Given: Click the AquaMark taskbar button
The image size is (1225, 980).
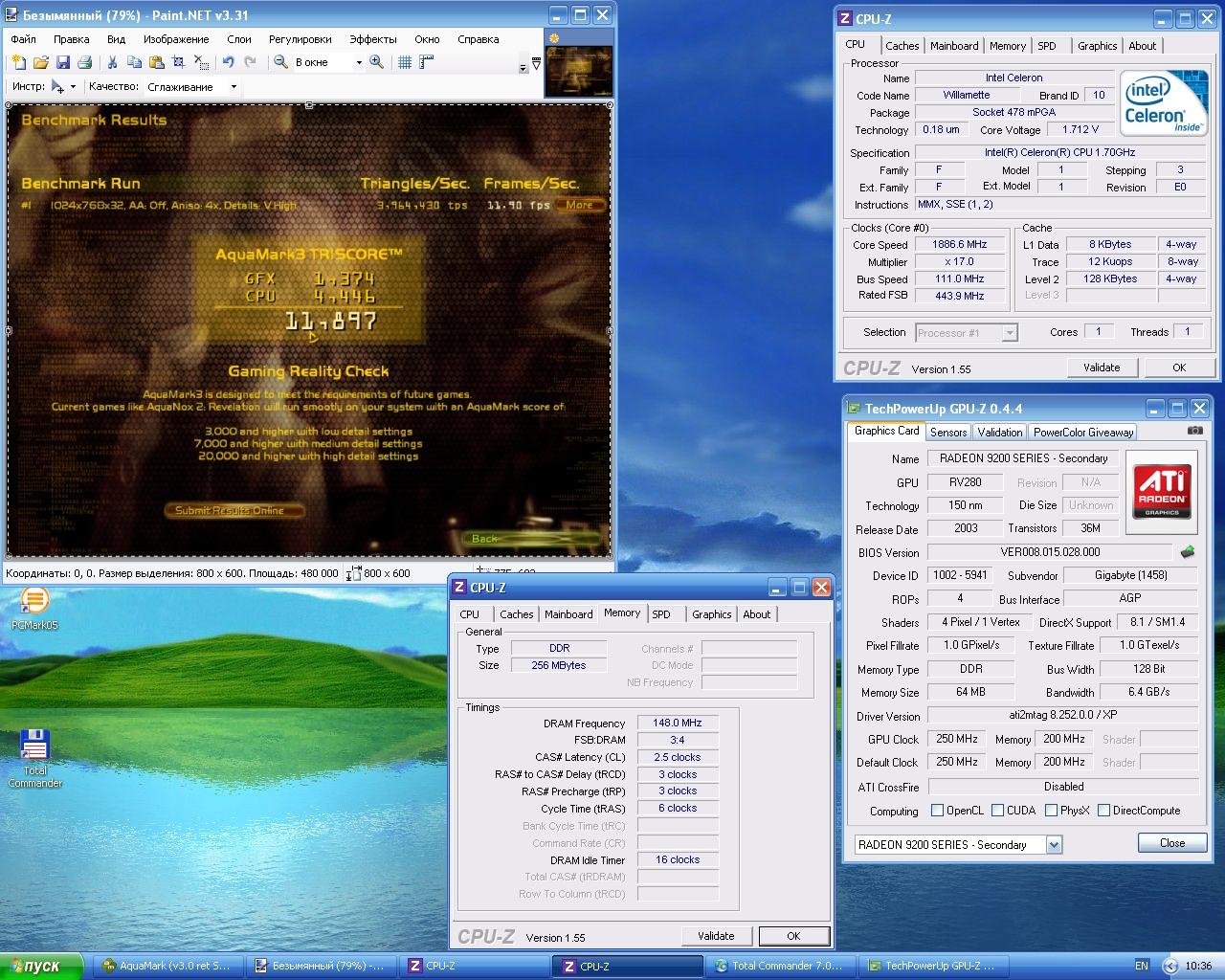Looking at the screenshot, I should click(x=167, y=966).
